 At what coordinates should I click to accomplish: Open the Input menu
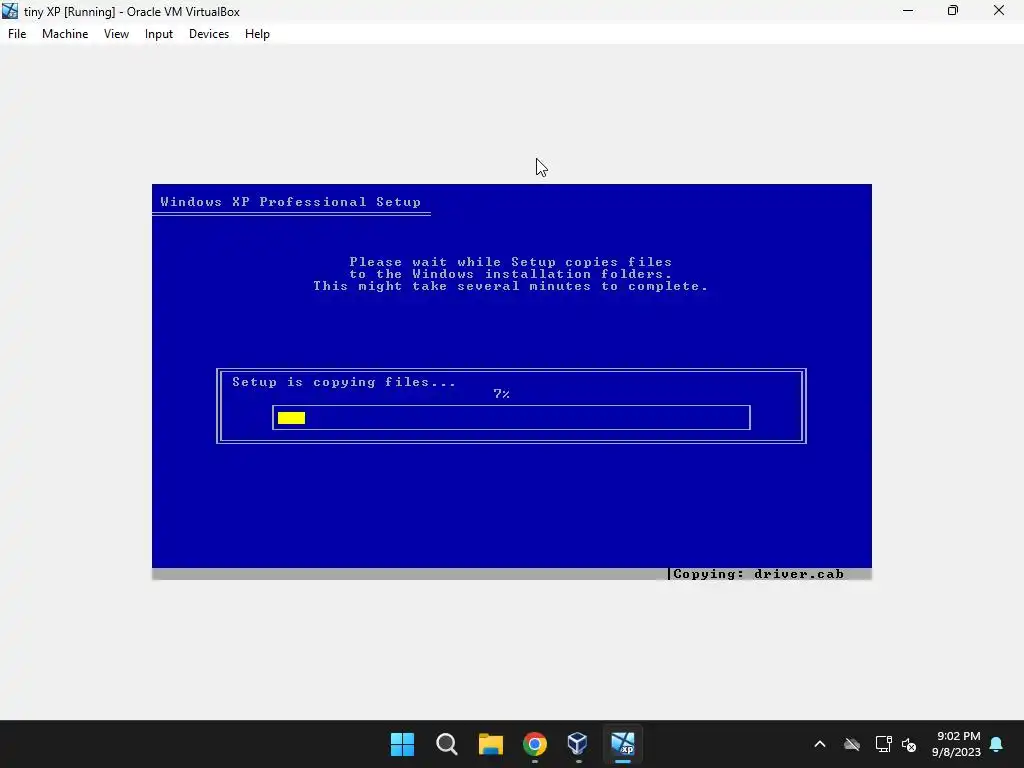click(x=159, y=34)
